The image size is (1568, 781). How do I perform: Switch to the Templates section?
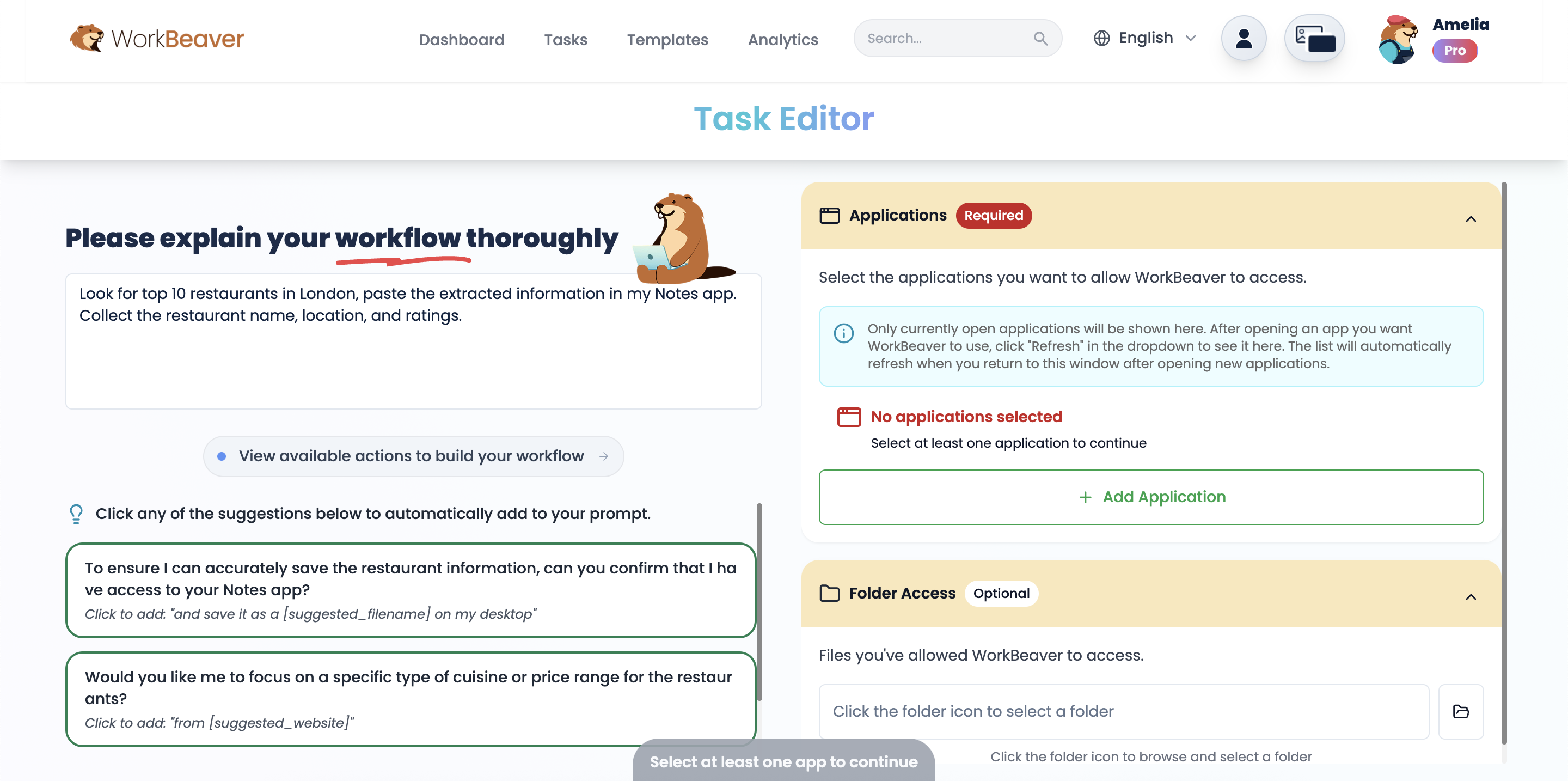tap(667, 40)
